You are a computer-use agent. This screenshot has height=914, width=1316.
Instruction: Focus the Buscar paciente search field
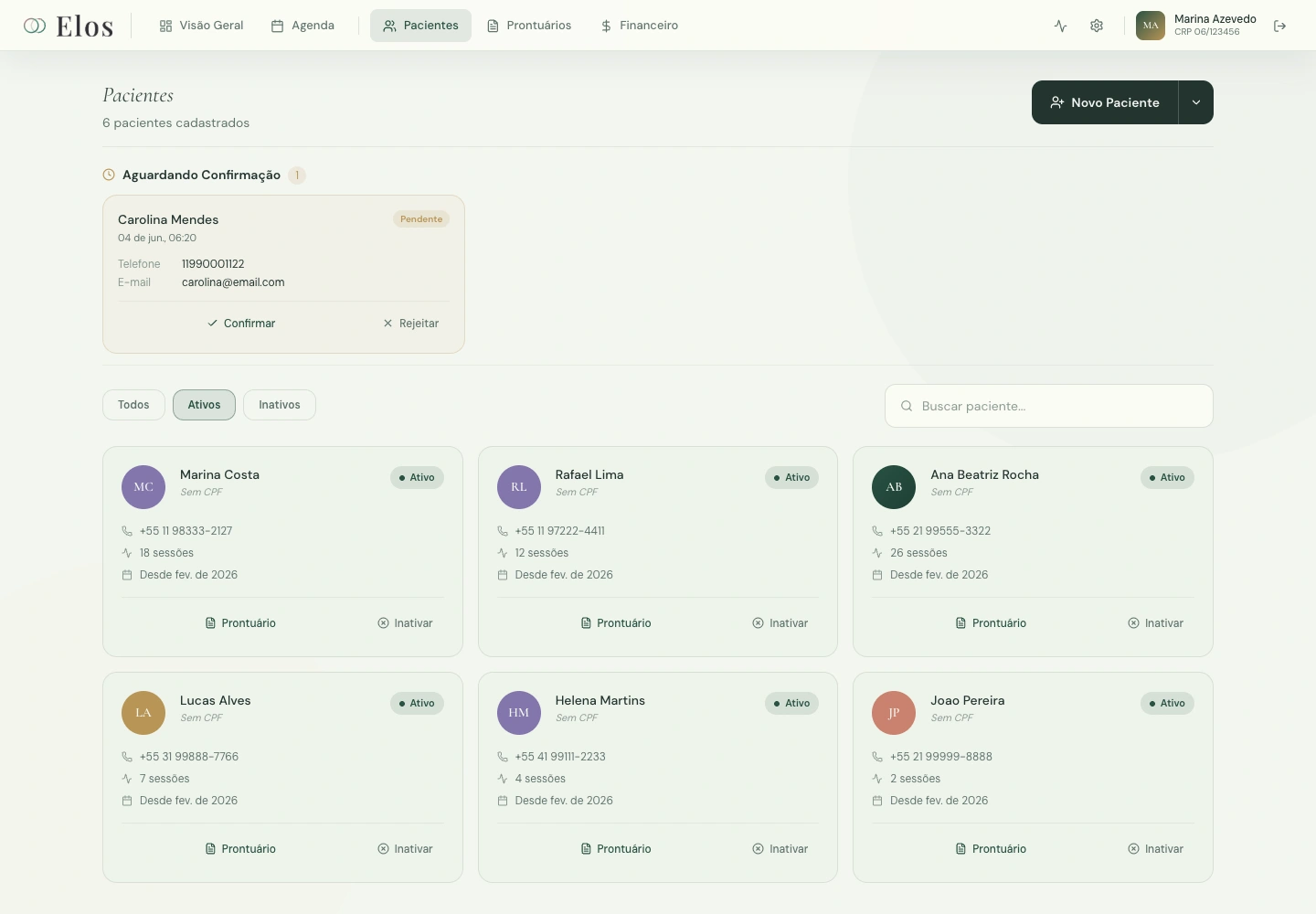(1049, 406)
